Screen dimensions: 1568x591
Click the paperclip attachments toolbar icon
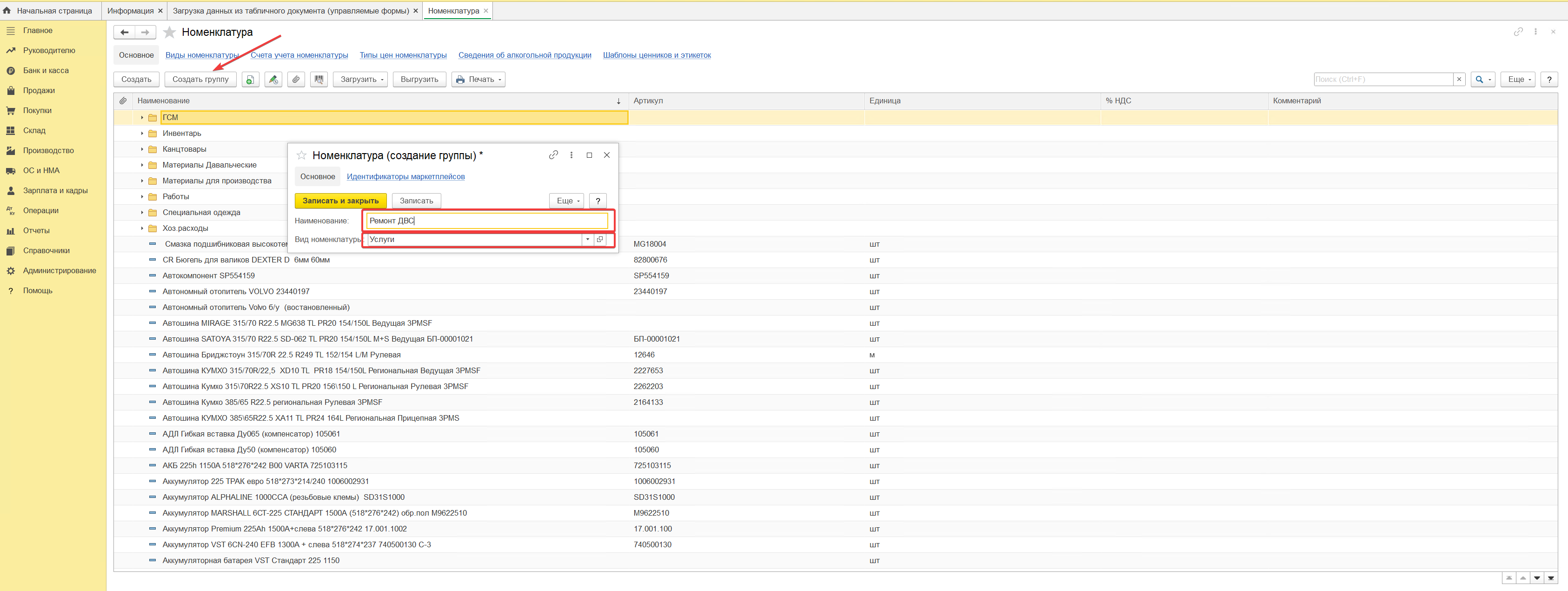(x=296, y=79)
